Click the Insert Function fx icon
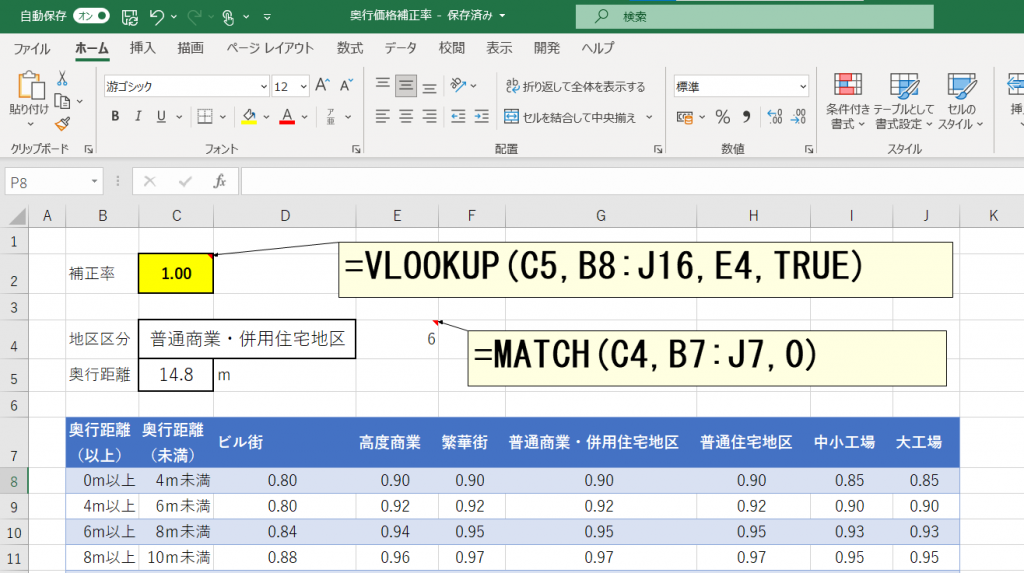The width and height of the screenshot is (1024, 573). (x=220, y=182)
